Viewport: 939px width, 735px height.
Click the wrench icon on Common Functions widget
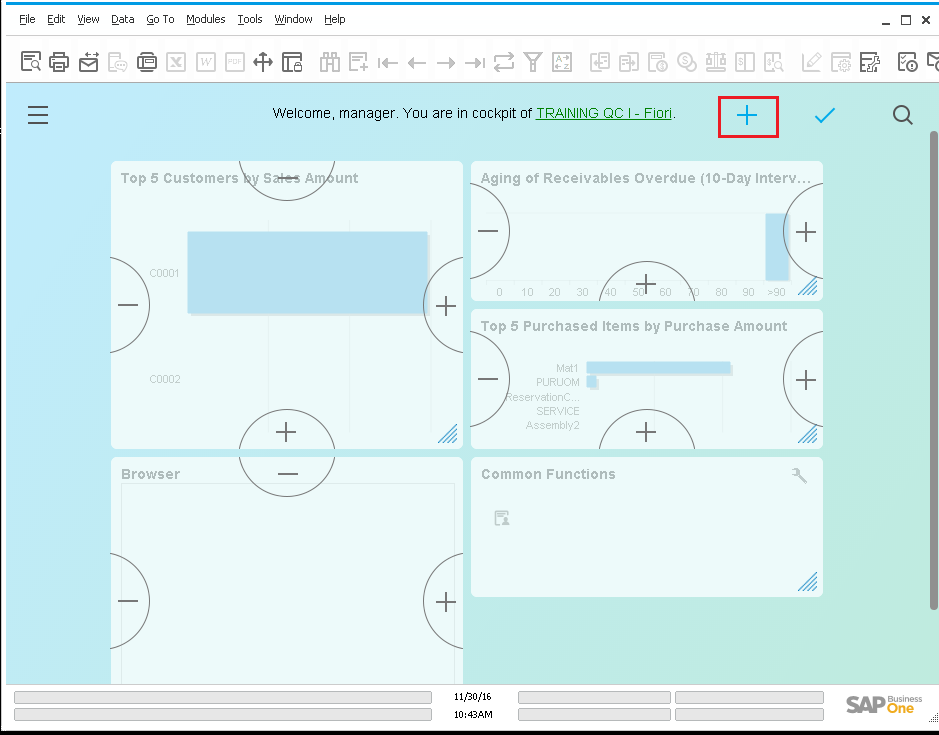[x=798, y=474]
